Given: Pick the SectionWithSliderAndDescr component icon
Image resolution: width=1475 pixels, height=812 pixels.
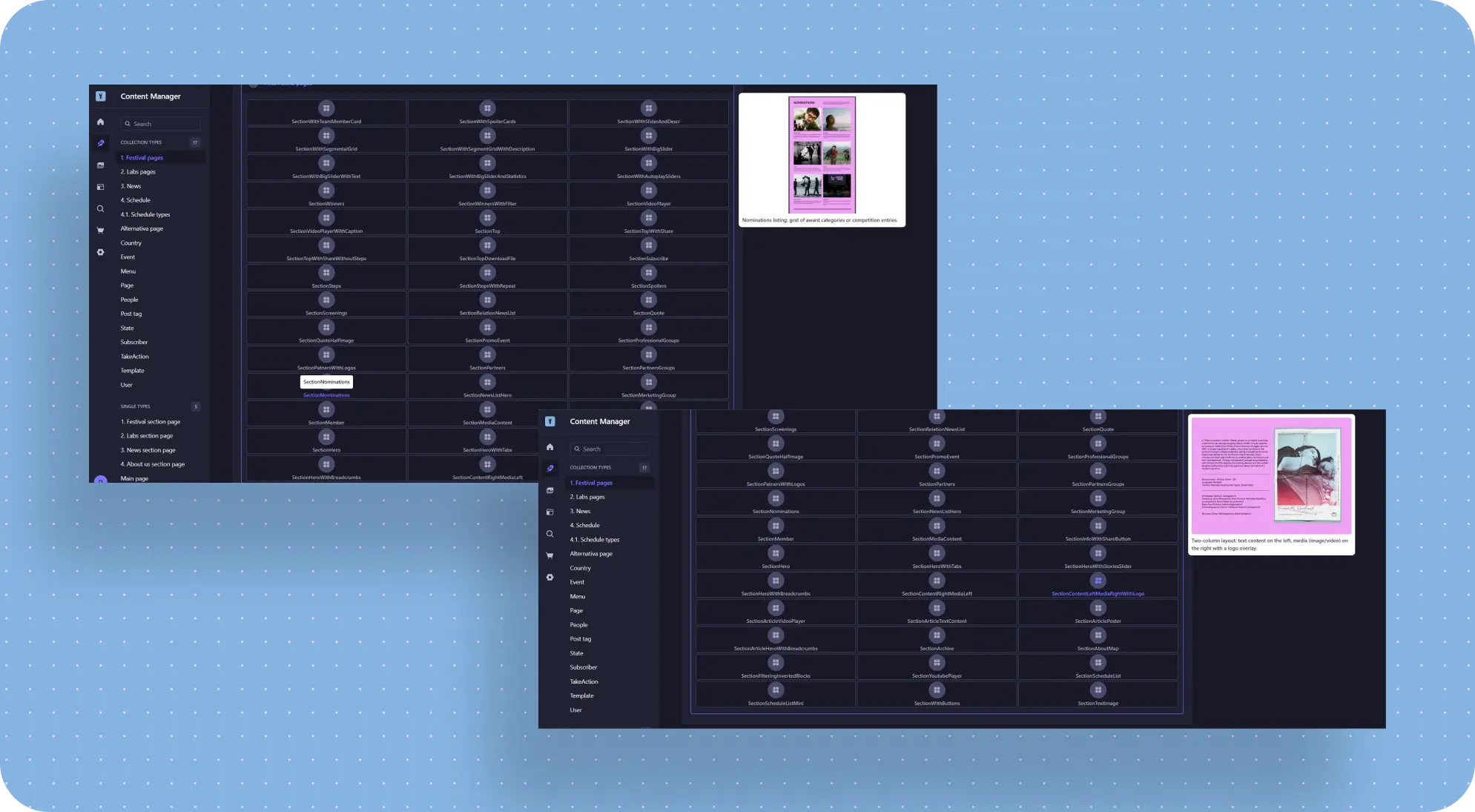Looking at the screenshot, I should tap(649, 108).
